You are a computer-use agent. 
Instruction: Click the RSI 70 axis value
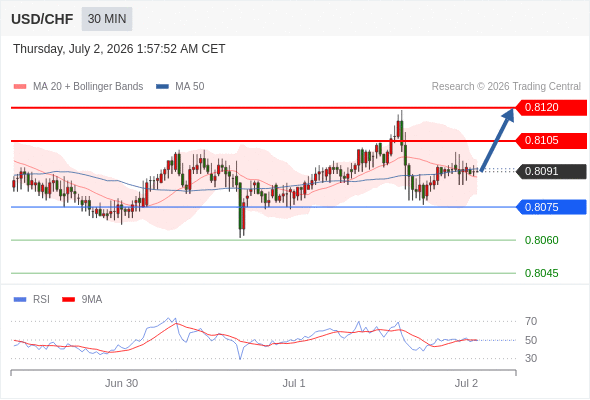pos(531,321)
